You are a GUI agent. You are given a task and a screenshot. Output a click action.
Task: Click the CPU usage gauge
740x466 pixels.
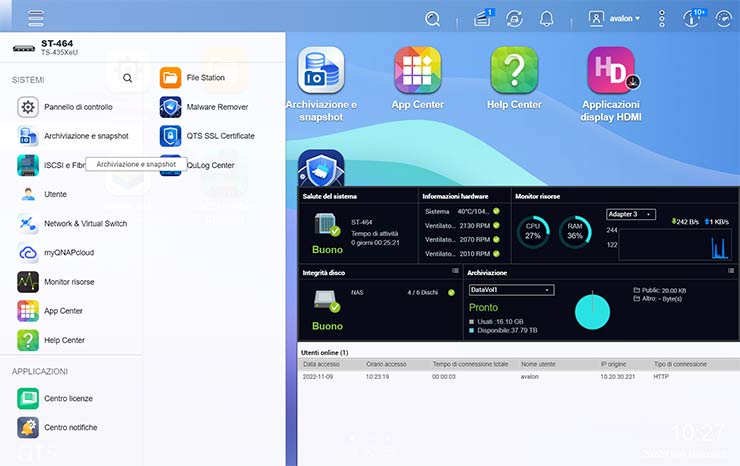[533, 231]
